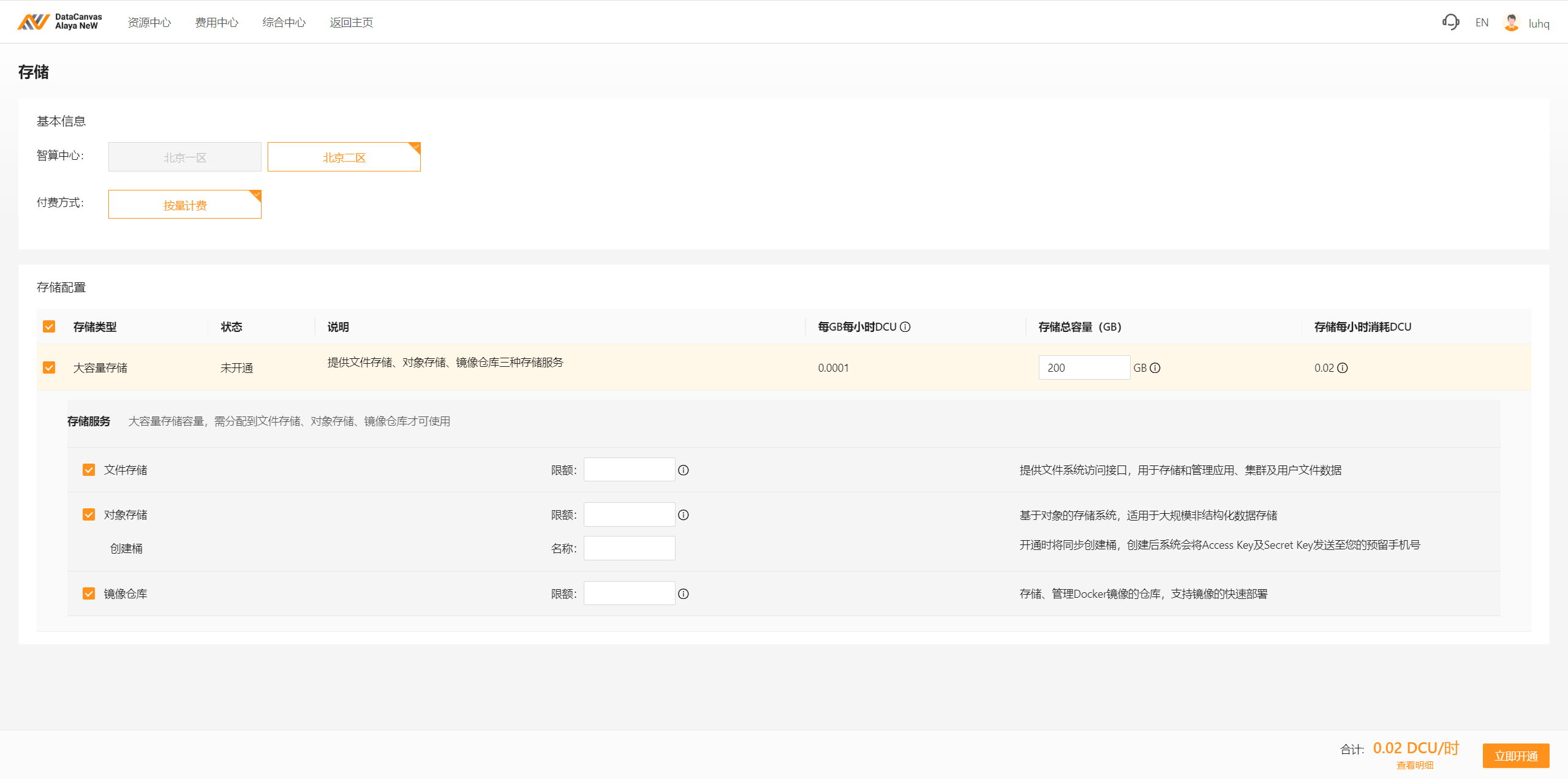Screen dimensions: 1568x779
Task: Toggle the 镜像仓库 checkbox
Action: (x=89, y=593)
